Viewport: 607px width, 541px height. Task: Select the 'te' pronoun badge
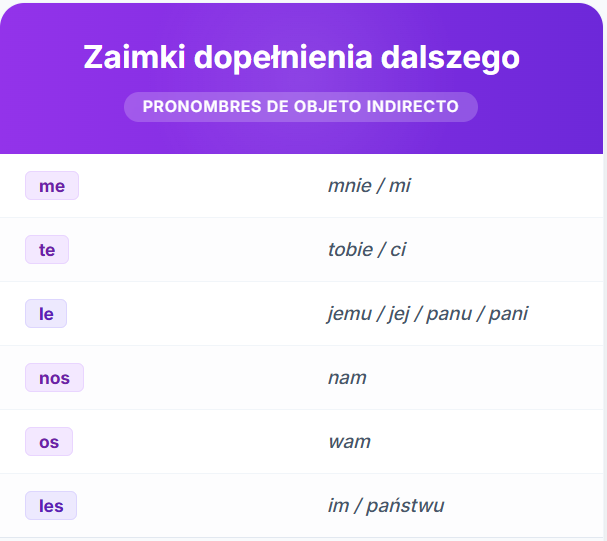[47, 250]
